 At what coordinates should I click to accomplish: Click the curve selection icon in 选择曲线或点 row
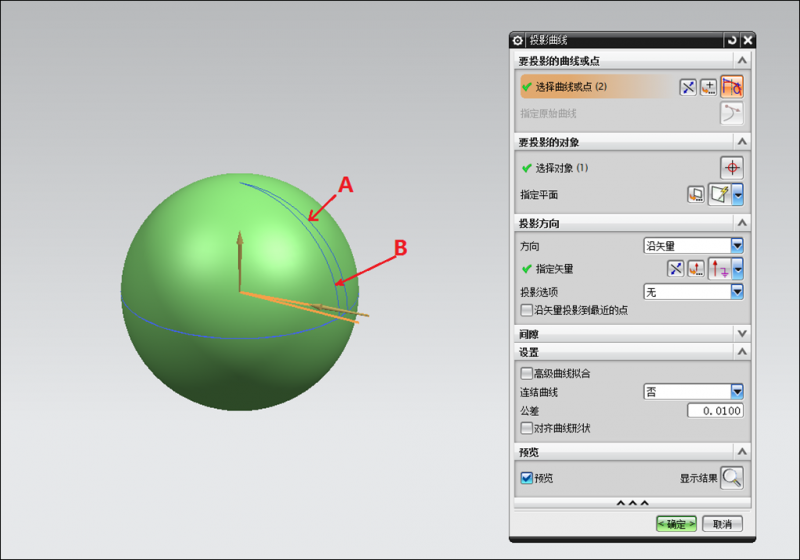click(732, 87)
